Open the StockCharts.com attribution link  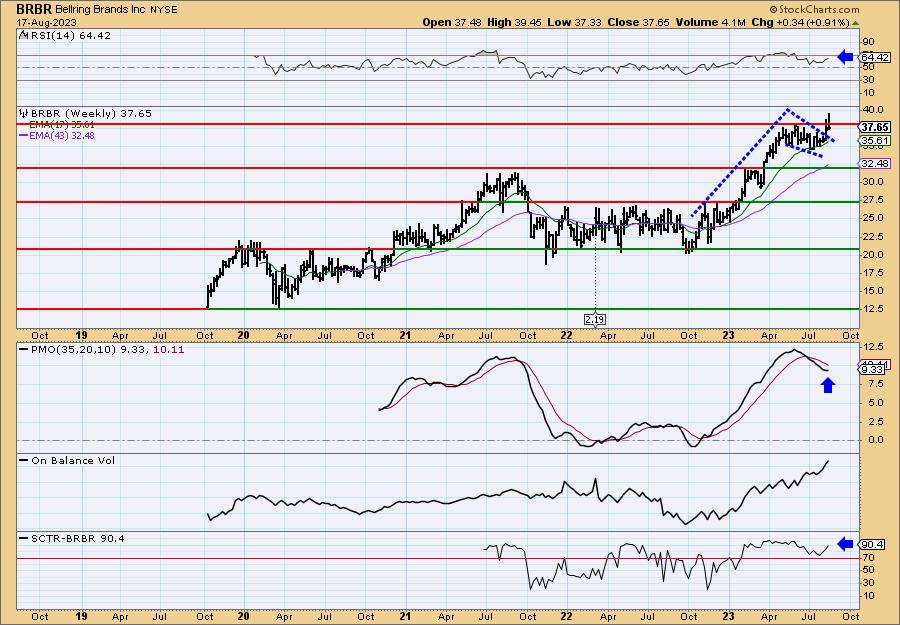818,9
